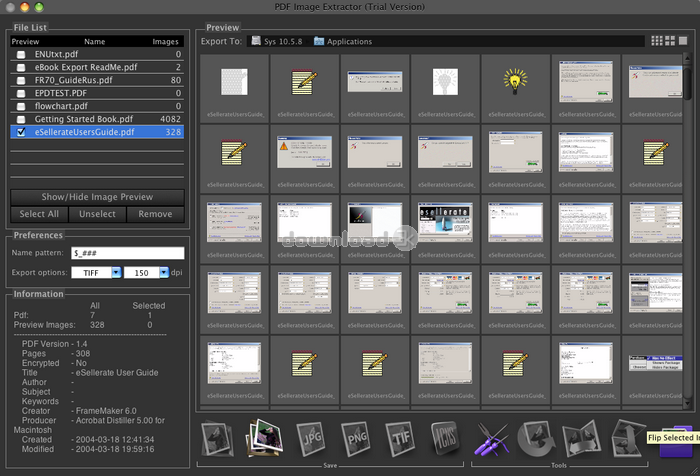Tick the eBook Export ReadMe.pdf checkbox
Viewport: 700px width, 476px height.
21,67
